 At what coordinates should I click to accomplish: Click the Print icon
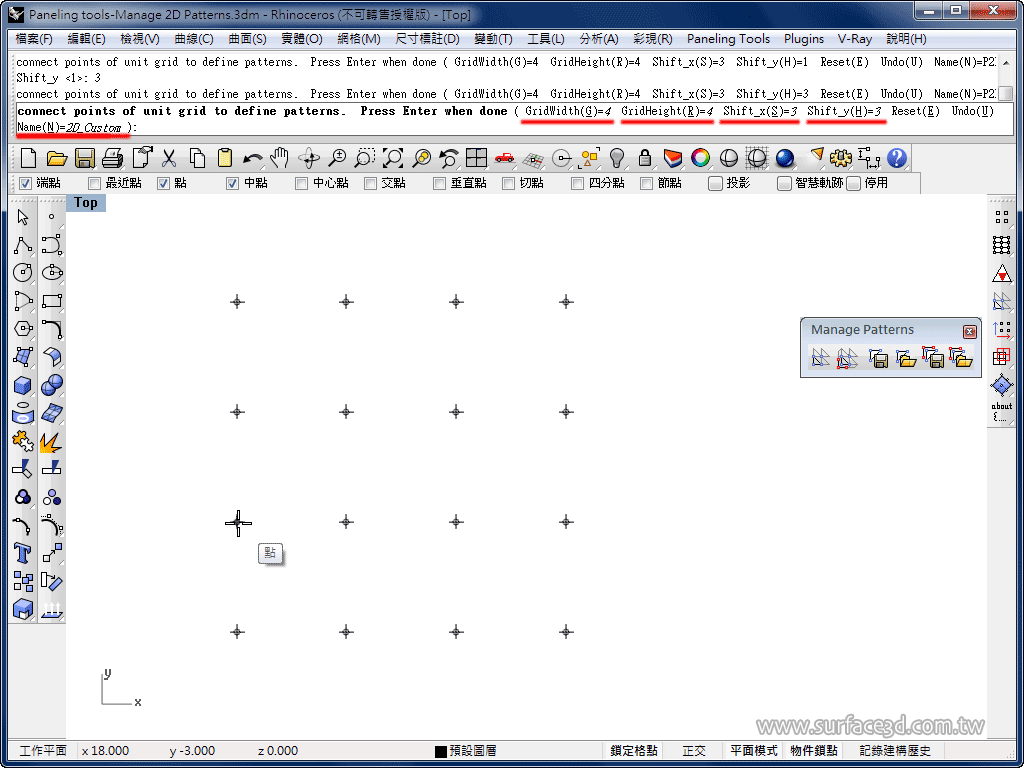tap(113, 158)
